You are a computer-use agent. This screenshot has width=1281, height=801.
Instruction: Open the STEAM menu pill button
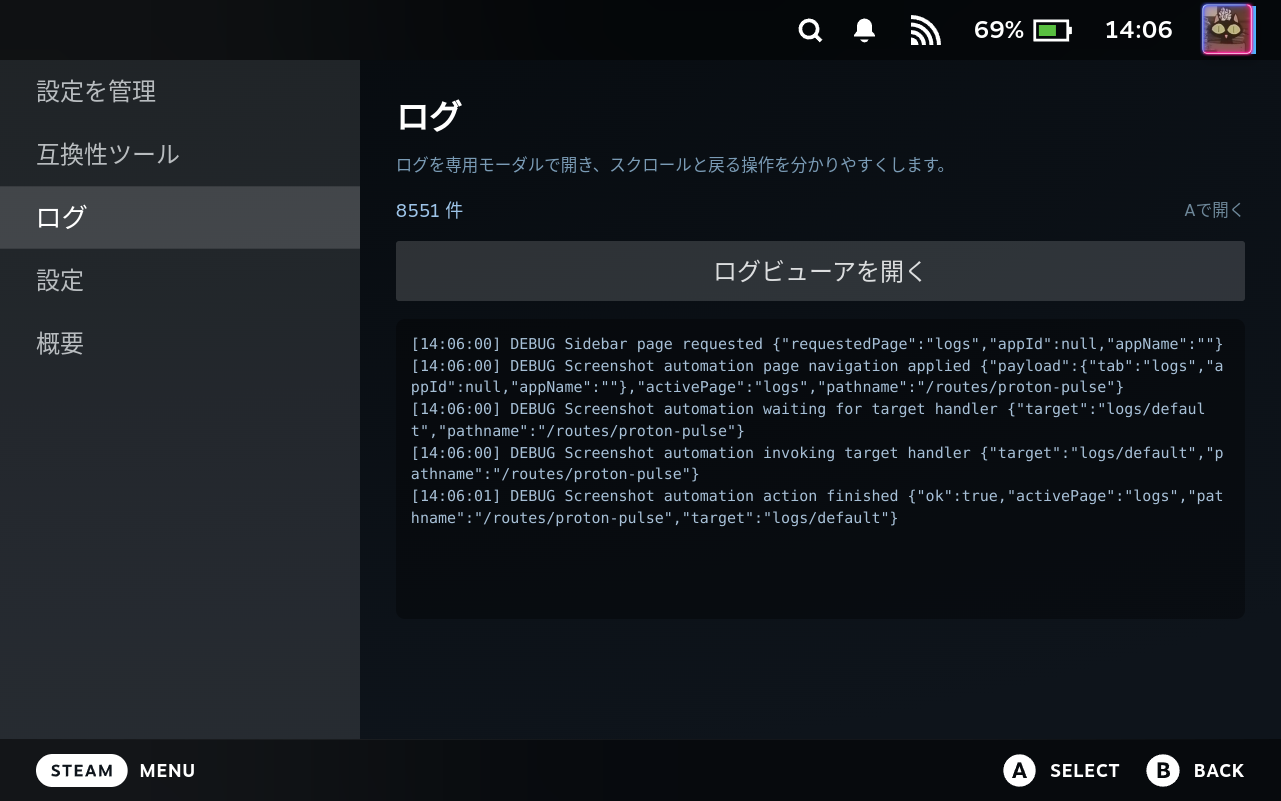click(x=82, y=770)
